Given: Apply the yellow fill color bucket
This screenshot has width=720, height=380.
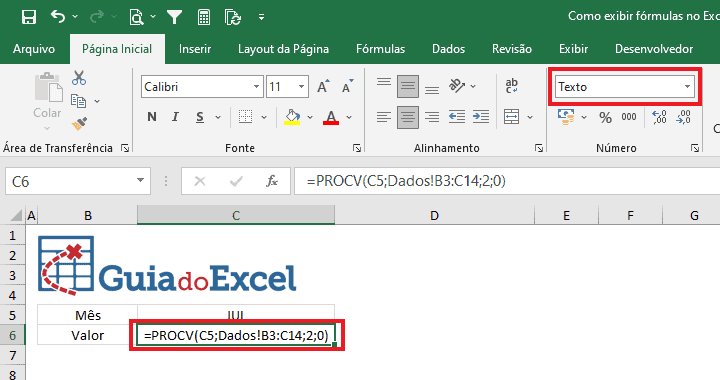Looking at the screenshot, I should point(292,117).
